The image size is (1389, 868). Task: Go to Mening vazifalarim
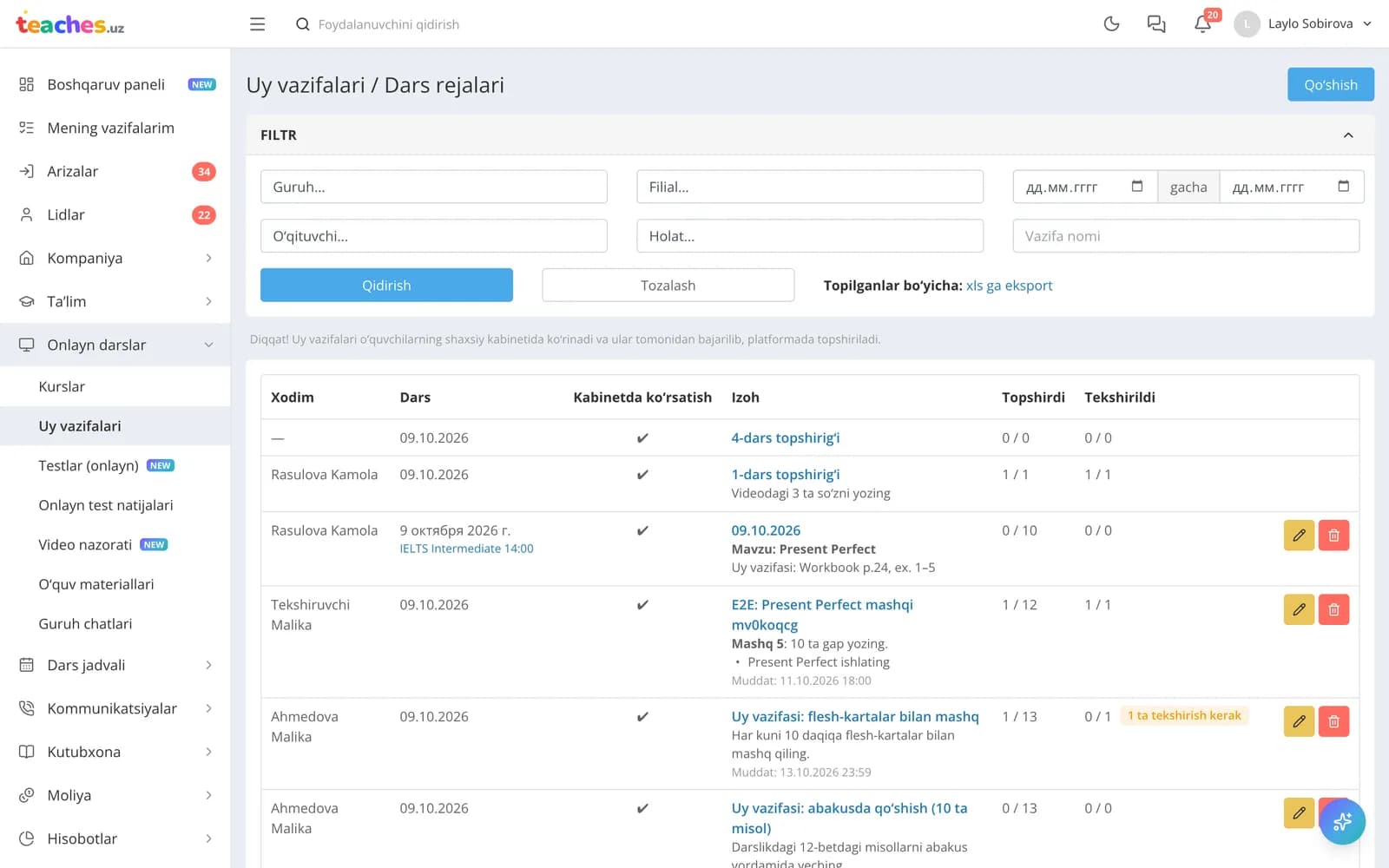tap(115, 128)
